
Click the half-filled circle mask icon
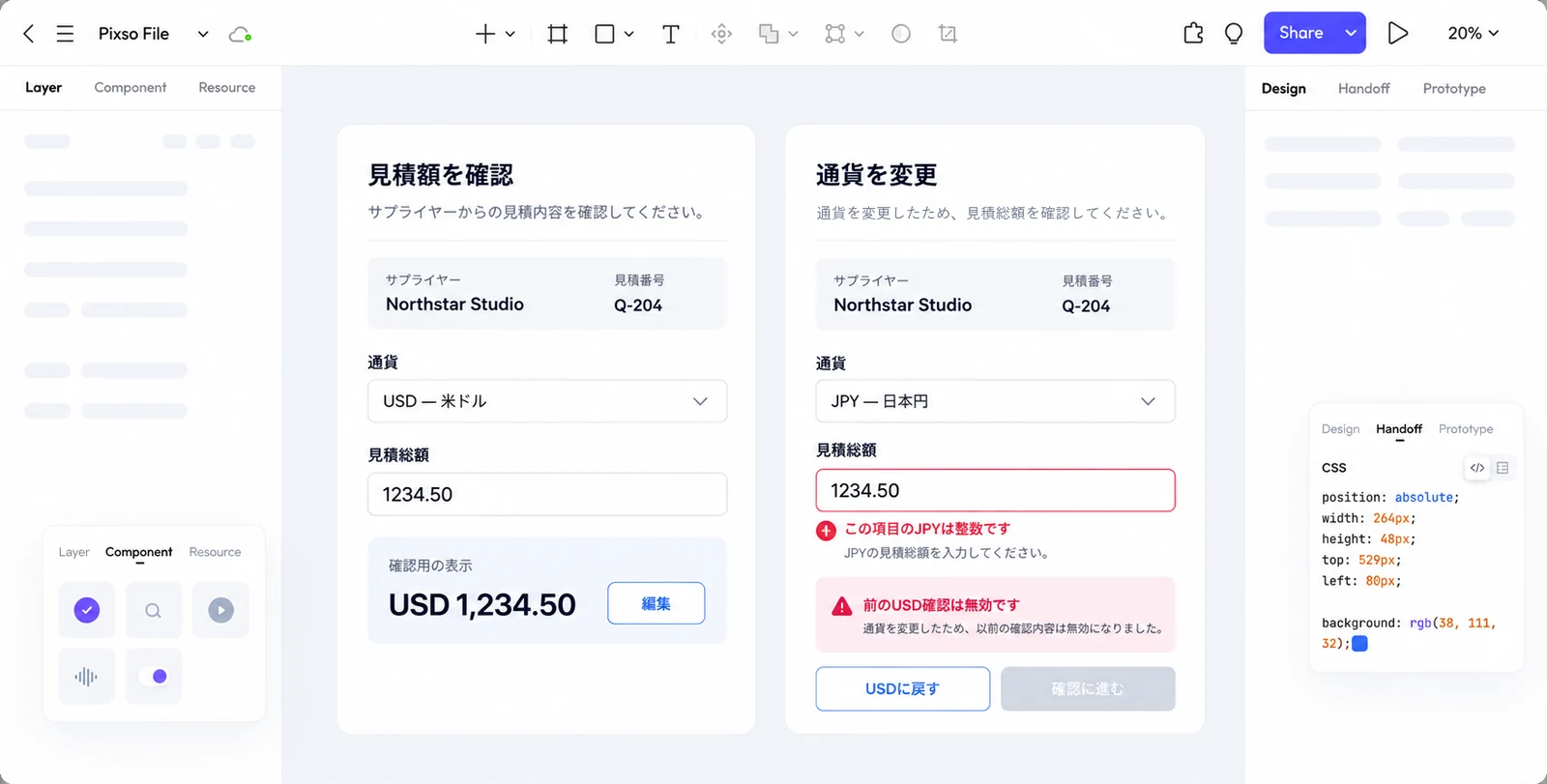(901, 34)
